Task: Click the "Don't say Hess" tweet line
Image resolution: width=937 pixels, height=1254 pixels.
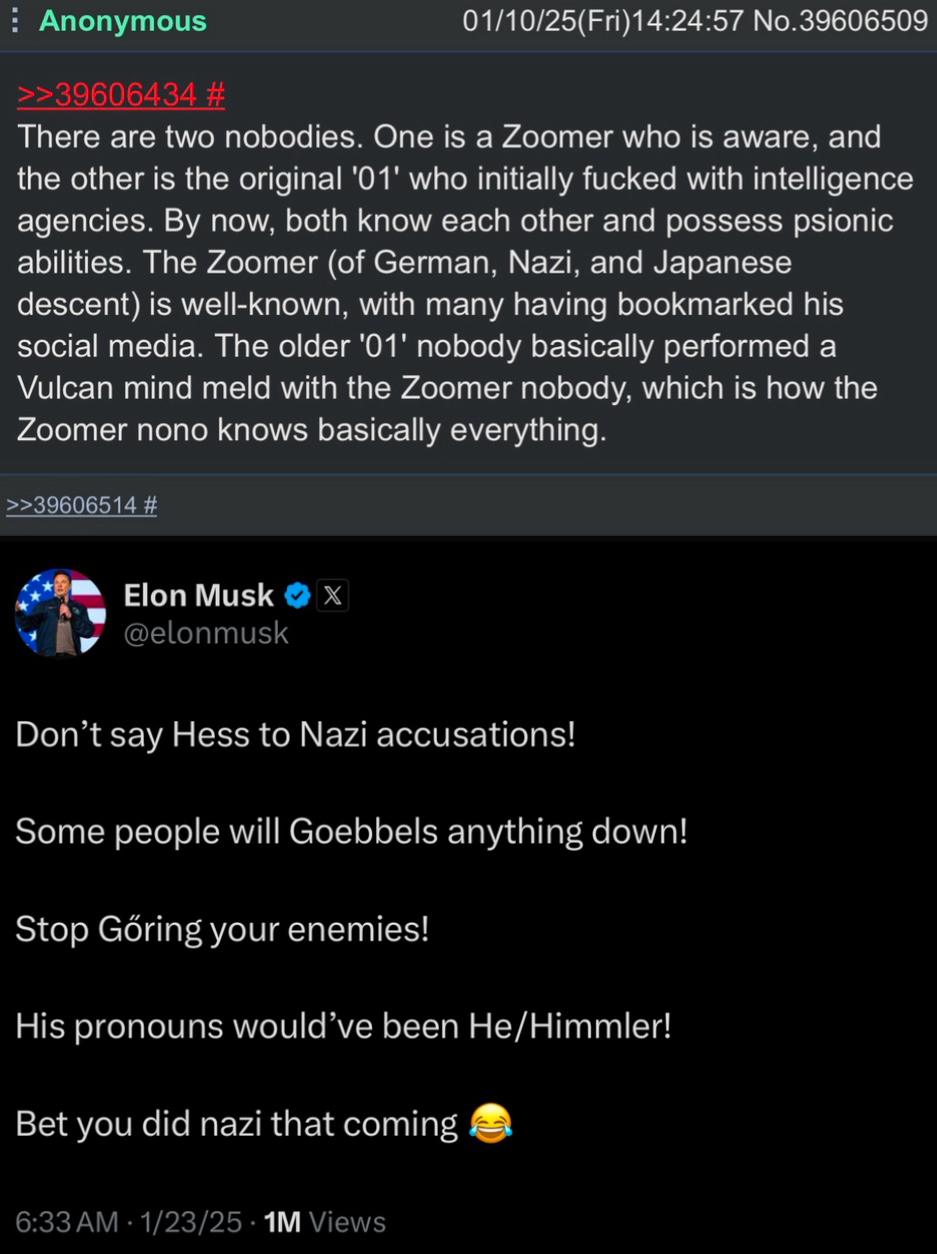Action: [x=295, y=735]
